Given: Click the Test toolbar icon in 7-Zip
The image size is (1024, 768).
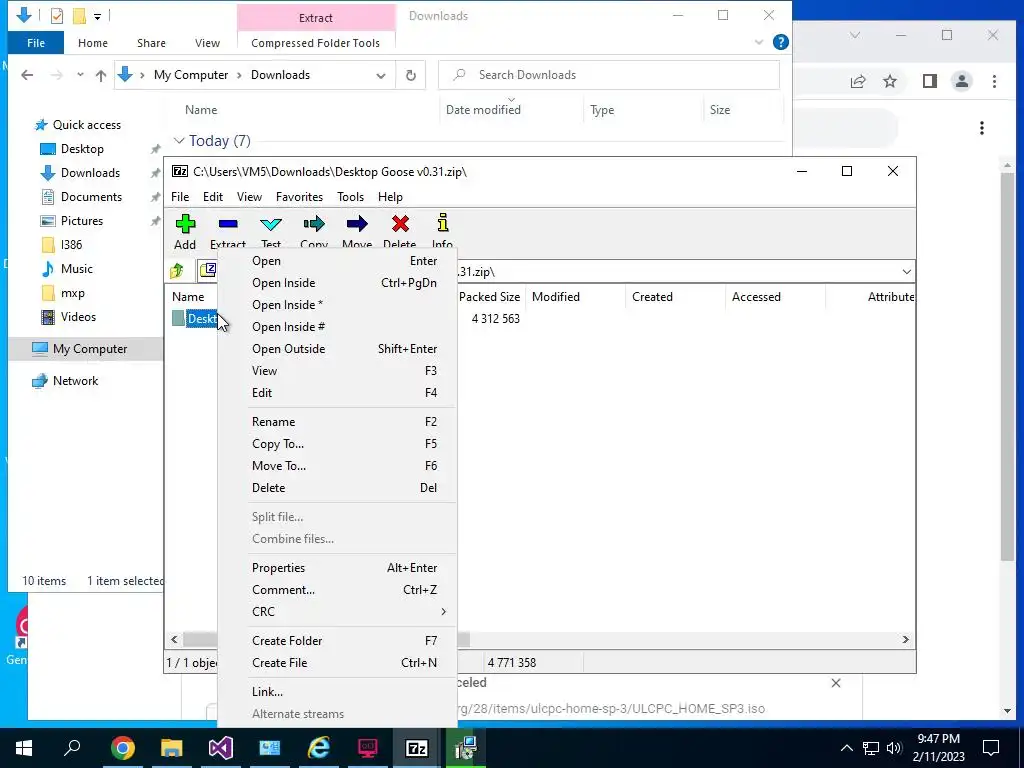Looking at the screenshot, I should (x=271, y=224).
